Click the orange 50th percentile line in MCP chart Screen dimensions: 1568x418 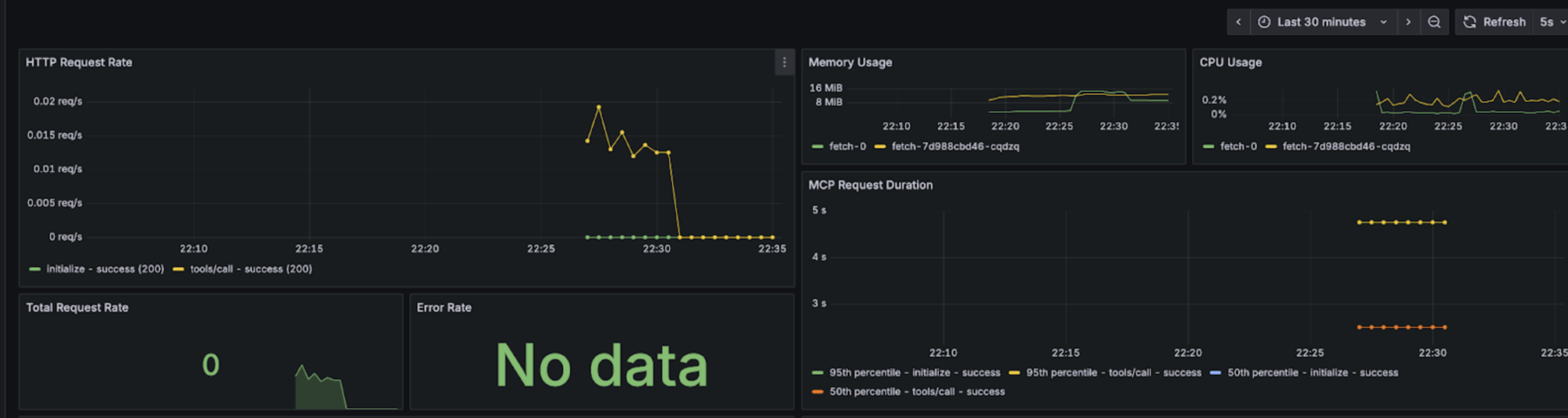pos(1401,328)
